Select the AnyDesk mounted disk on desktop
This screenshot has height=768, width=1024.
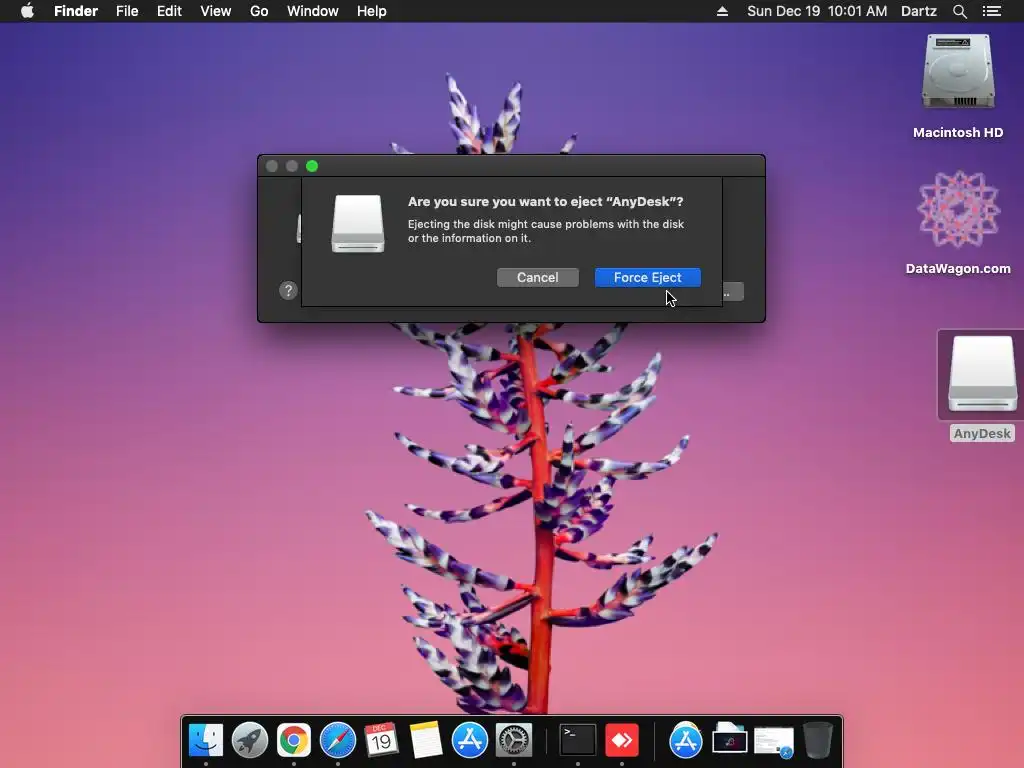pyautogui.click(x=982, y=374)
